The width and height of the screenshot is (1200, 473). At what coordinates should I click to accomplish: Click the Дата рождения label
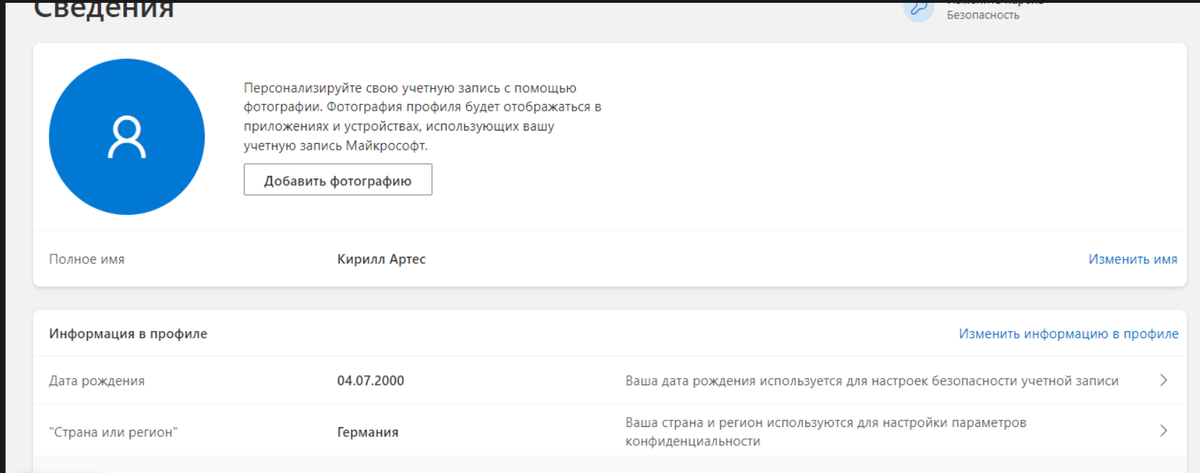click(x=97, y=381)
